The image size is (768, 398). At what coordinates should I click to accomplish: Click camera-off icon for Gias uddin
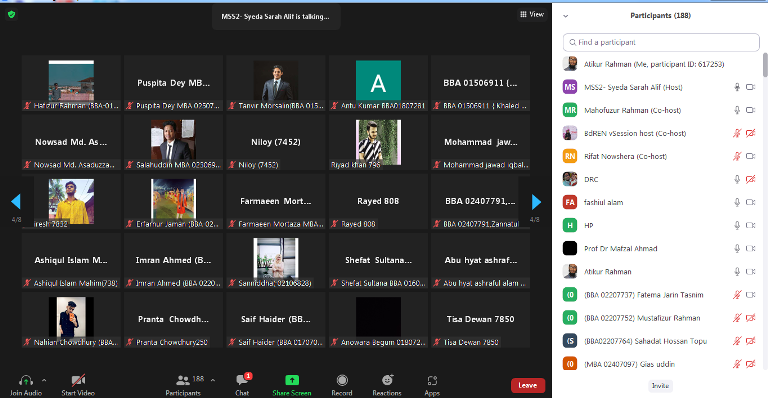(x=750, y=364)
